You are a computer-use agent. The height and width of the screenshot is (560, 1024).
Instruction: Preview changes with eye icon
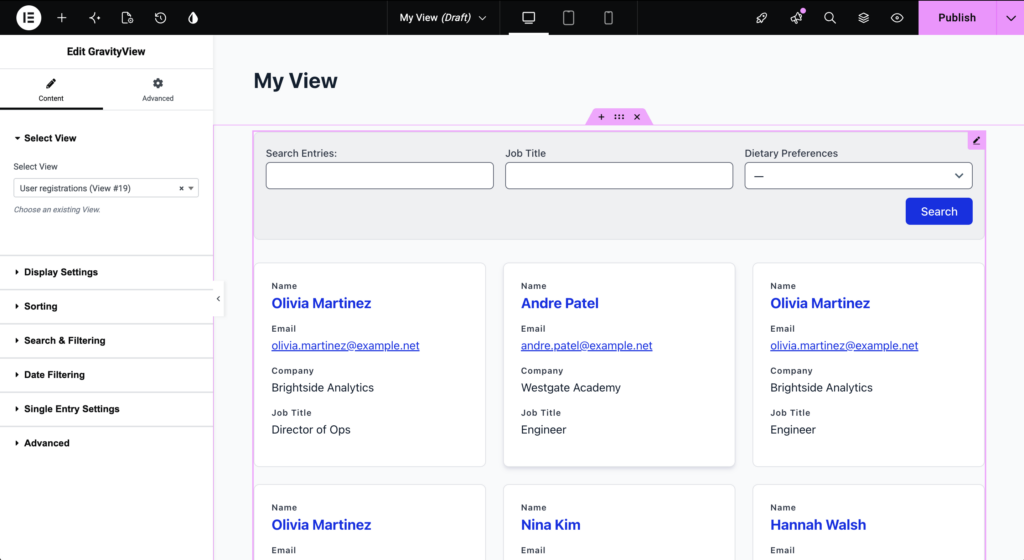(x=897, y=18)
